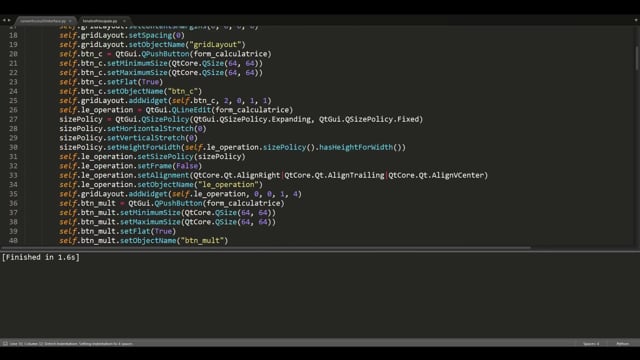Click setMinimumSize on line 21

pyautogui.click(x=137, y=63)
